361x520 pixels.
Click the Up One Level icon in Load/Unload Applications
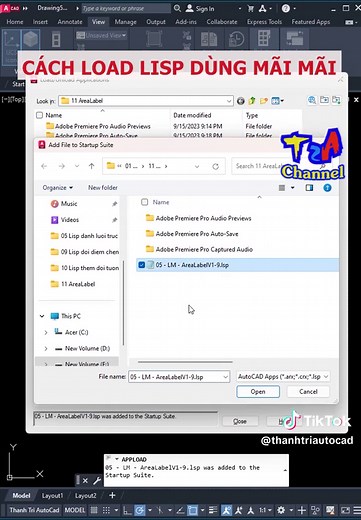pyautogui.click(x=252, y=101)
